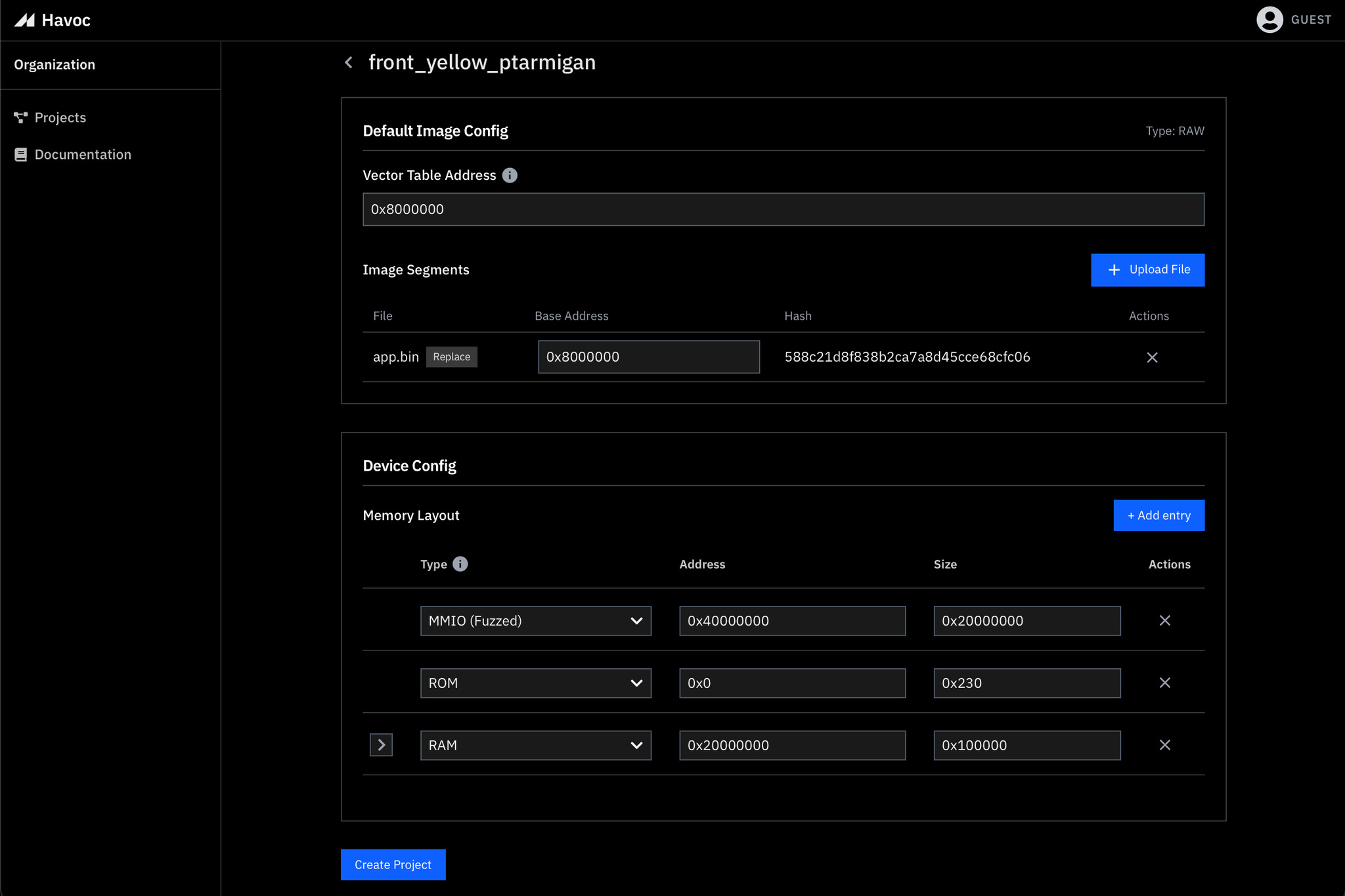Remove the app.bin image segment

click(x=1152, y=357)
